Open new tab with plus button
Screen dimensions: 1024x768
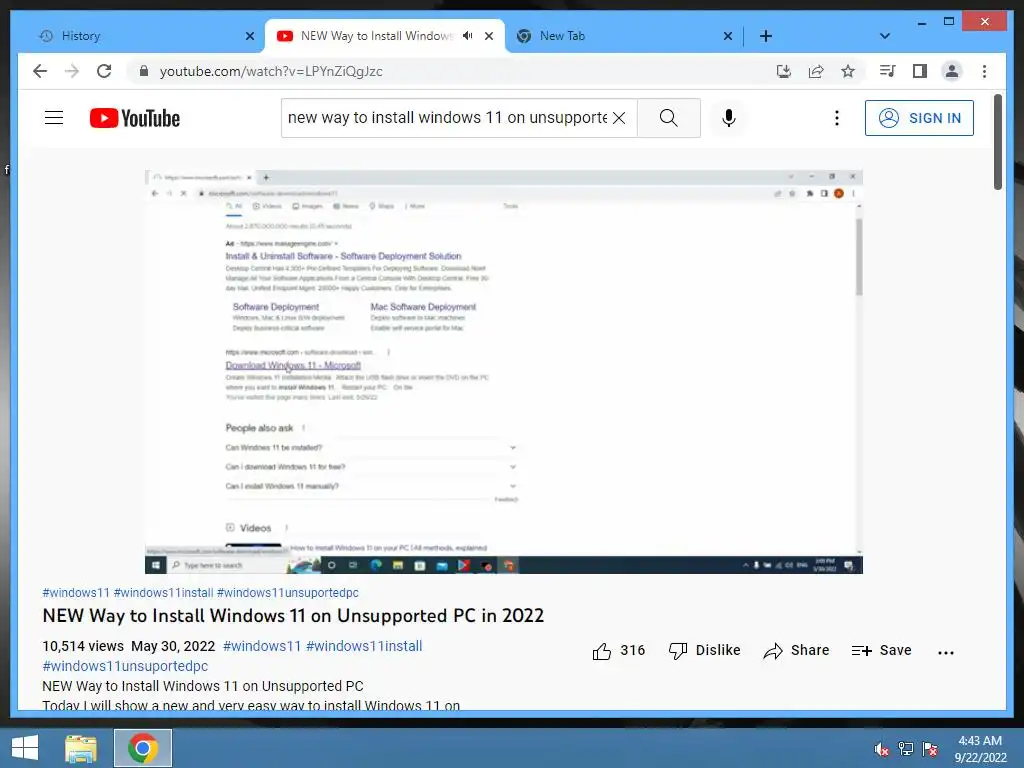tap(766, 36)
